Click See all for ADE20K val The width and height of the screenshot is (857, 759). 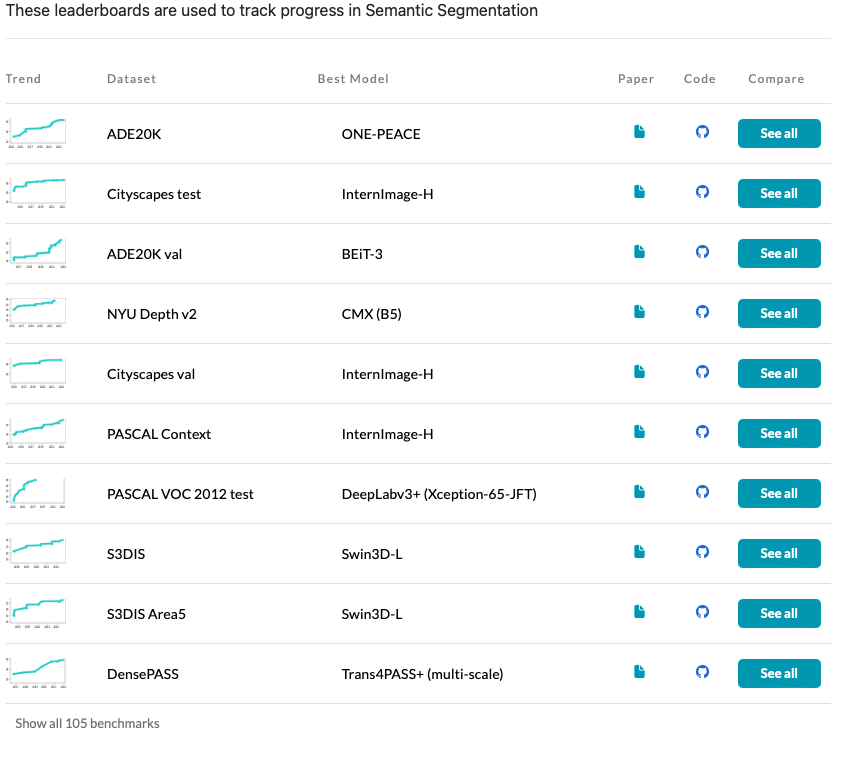(x=779, y=253)
